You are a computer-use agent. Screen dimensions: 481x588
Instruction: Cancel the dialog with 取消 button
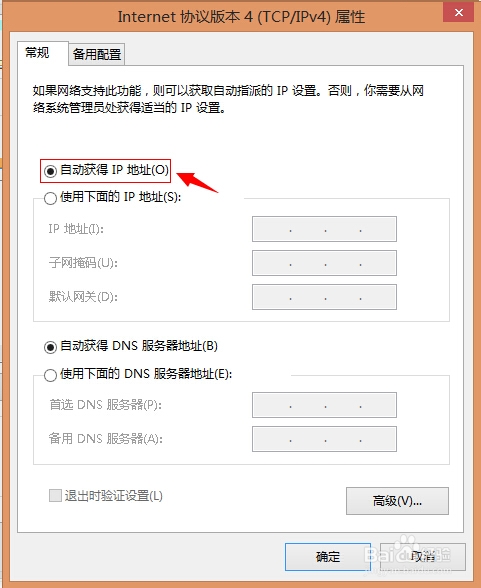[x=423, y=556]
